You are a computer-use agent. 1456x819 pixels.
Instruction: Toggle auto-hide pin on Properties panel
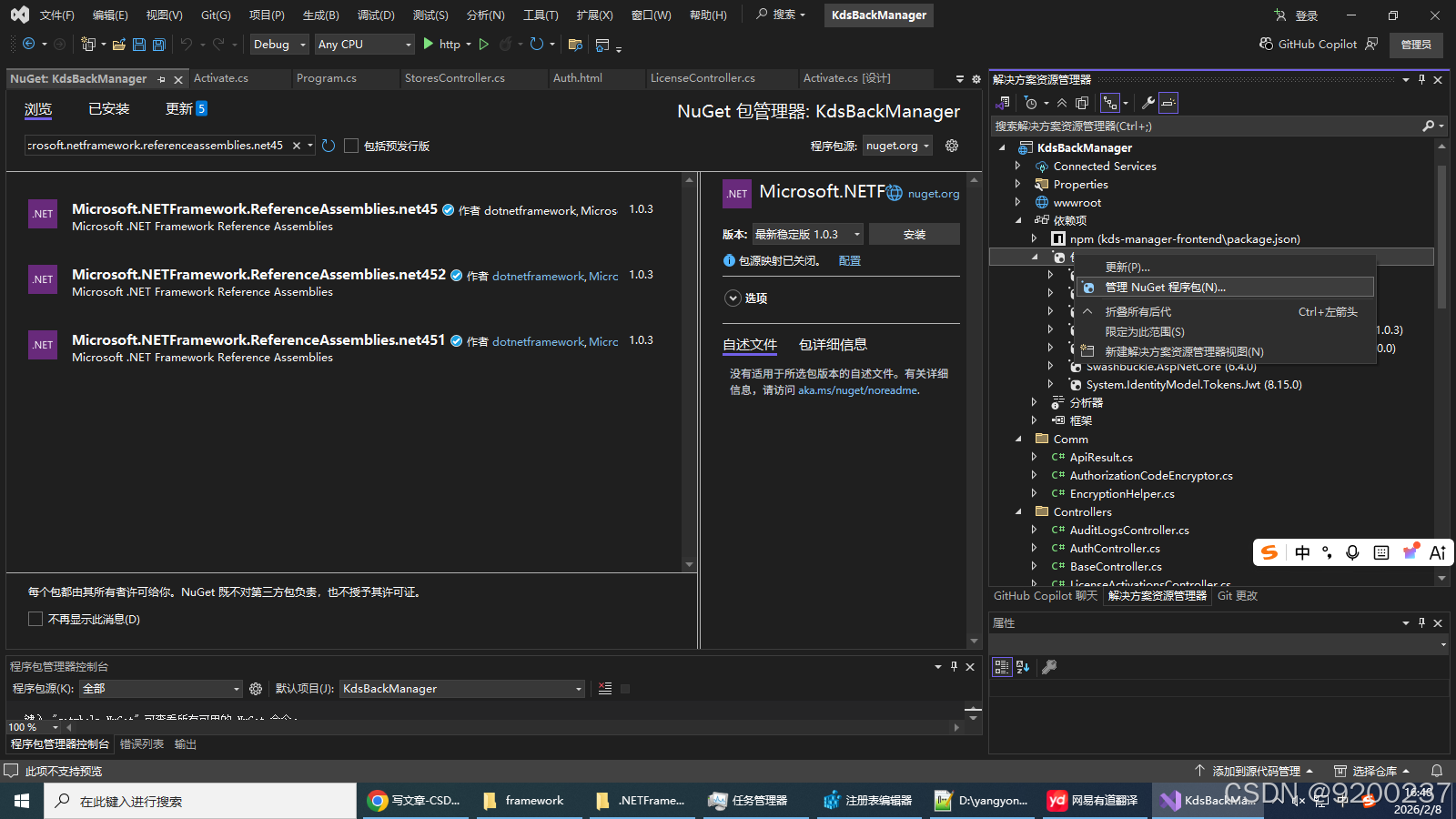click(1421, 622)
